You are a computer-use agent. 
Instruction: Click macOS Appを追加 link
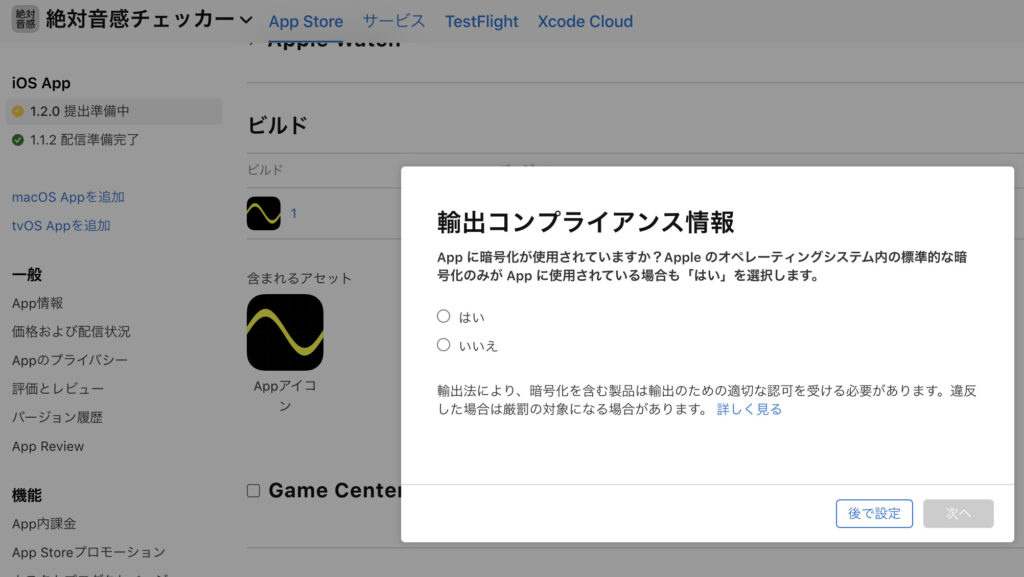click(x=68, y=196)
